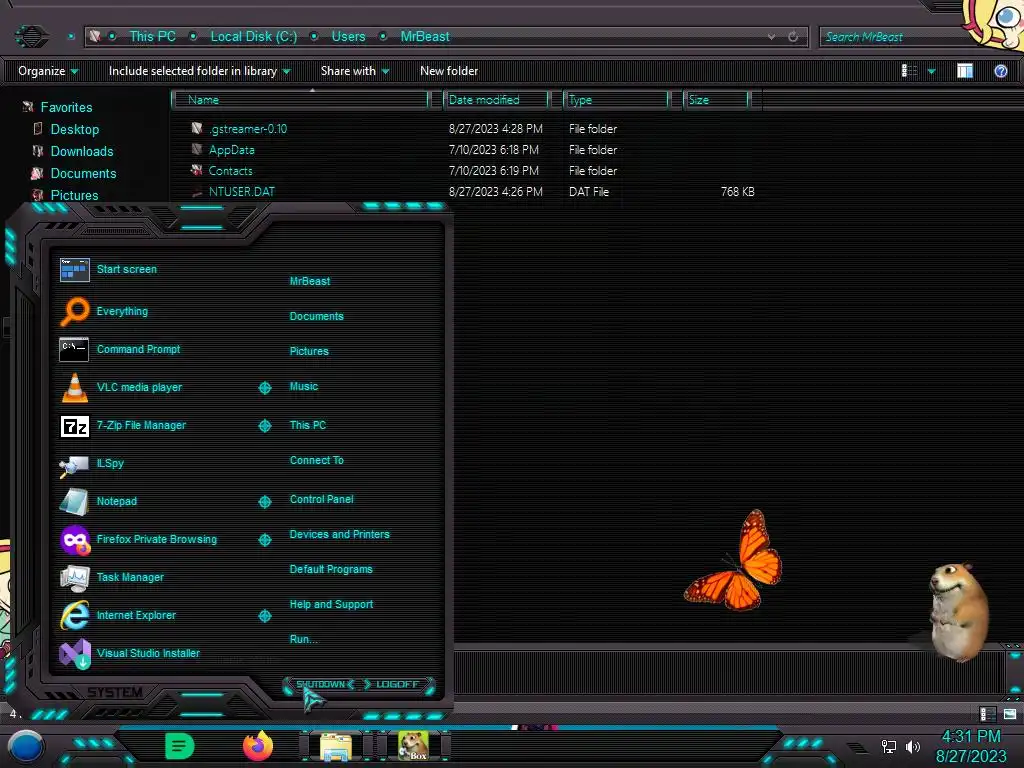Open the taskbar clock 4:31 PM

[x=971, y=737]
